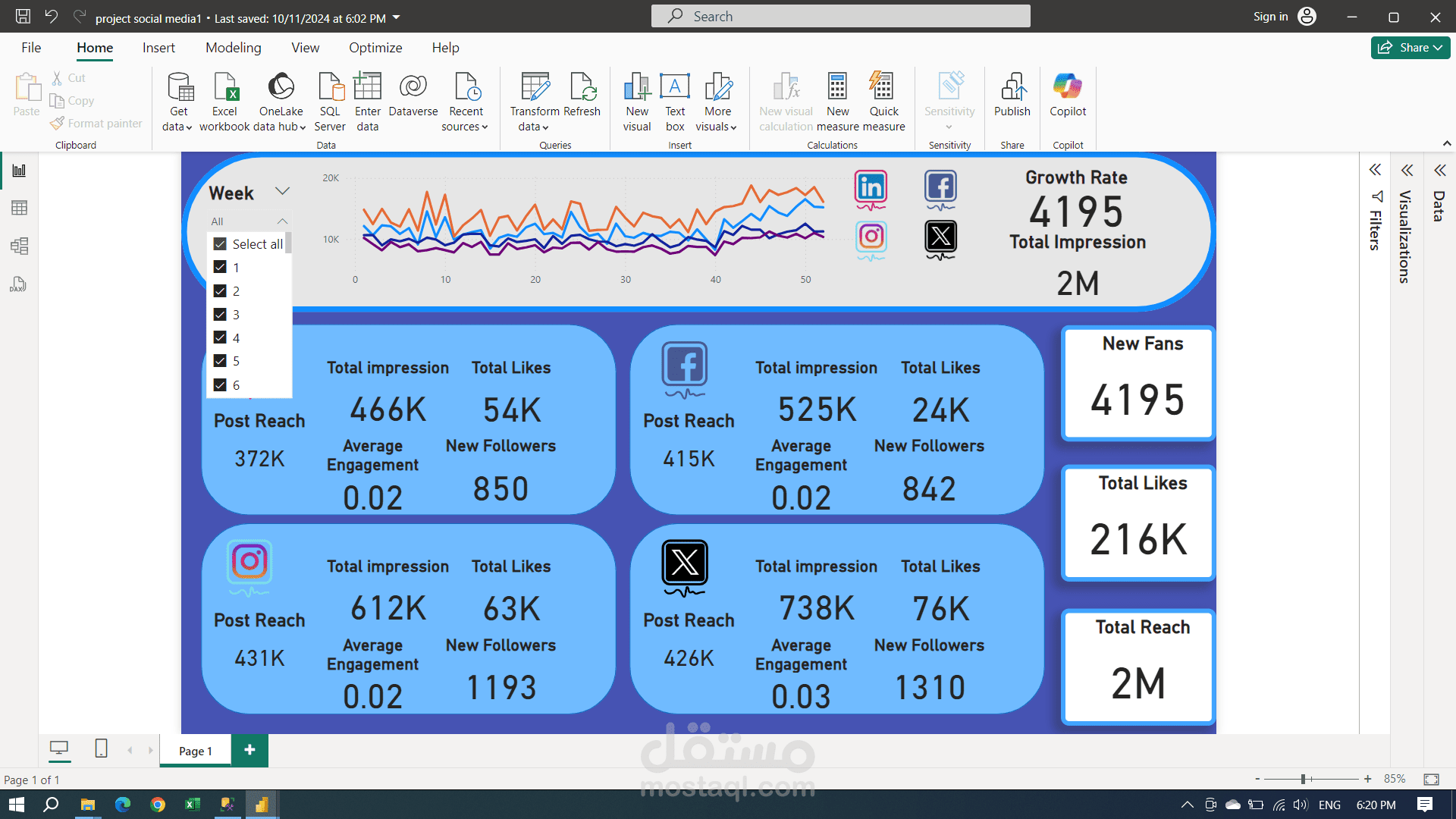Insert a Text box visual
Screen dimensions: 1456x819
pyautogui.click(x=674, y=99)
